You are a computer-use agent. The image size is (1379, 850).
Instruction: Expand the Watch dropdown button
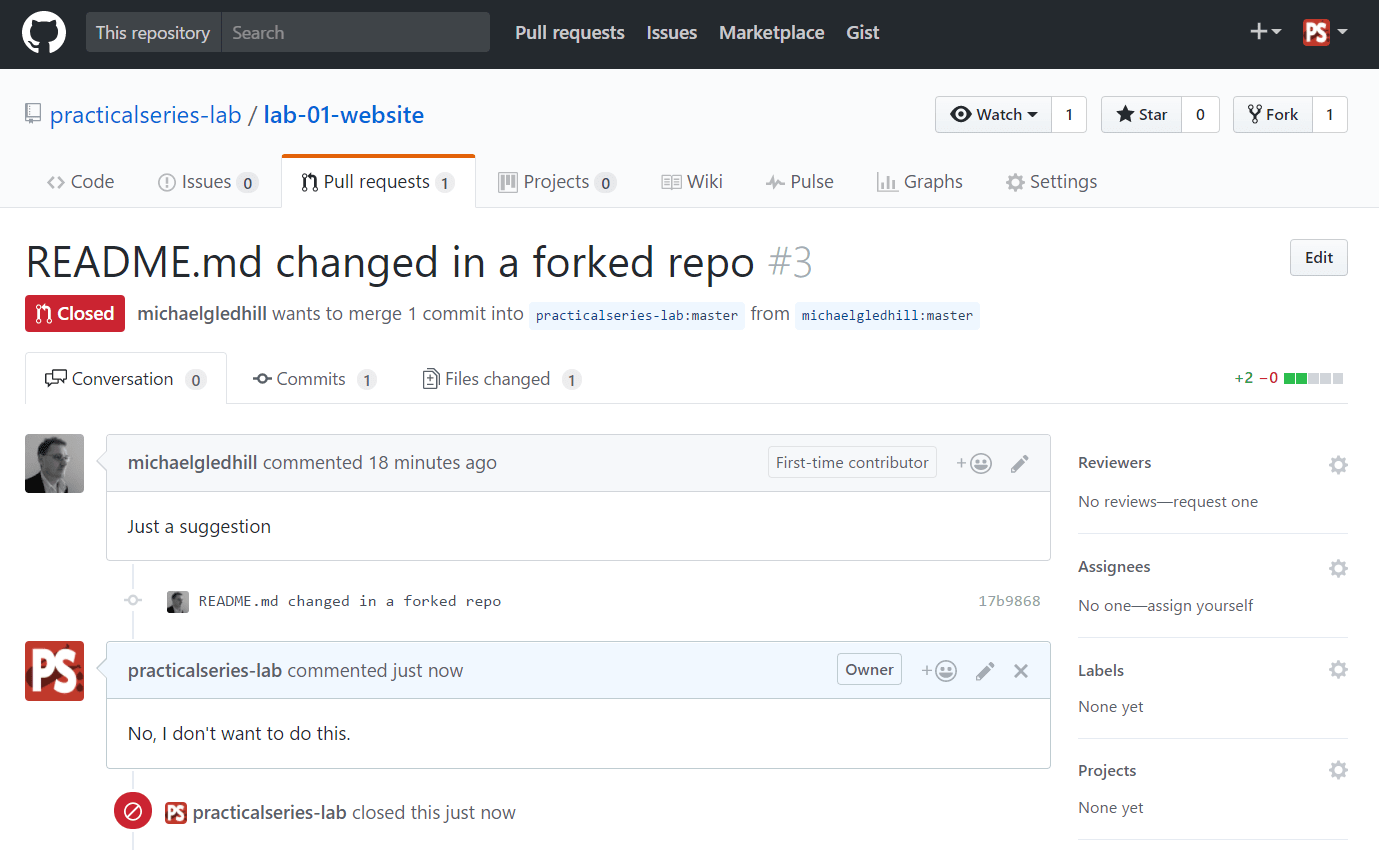tap(993, 115)
